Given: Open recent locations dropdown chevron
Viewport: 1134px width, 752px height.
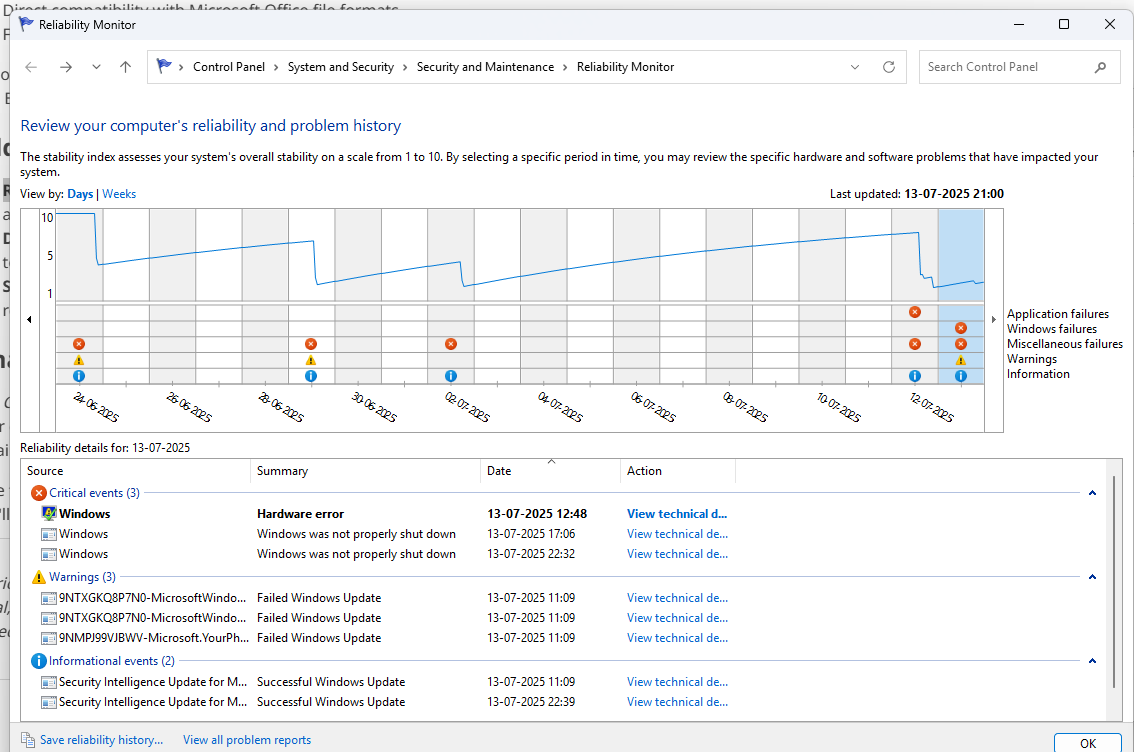Looking at the screenshot, I should tap(96, 67).
